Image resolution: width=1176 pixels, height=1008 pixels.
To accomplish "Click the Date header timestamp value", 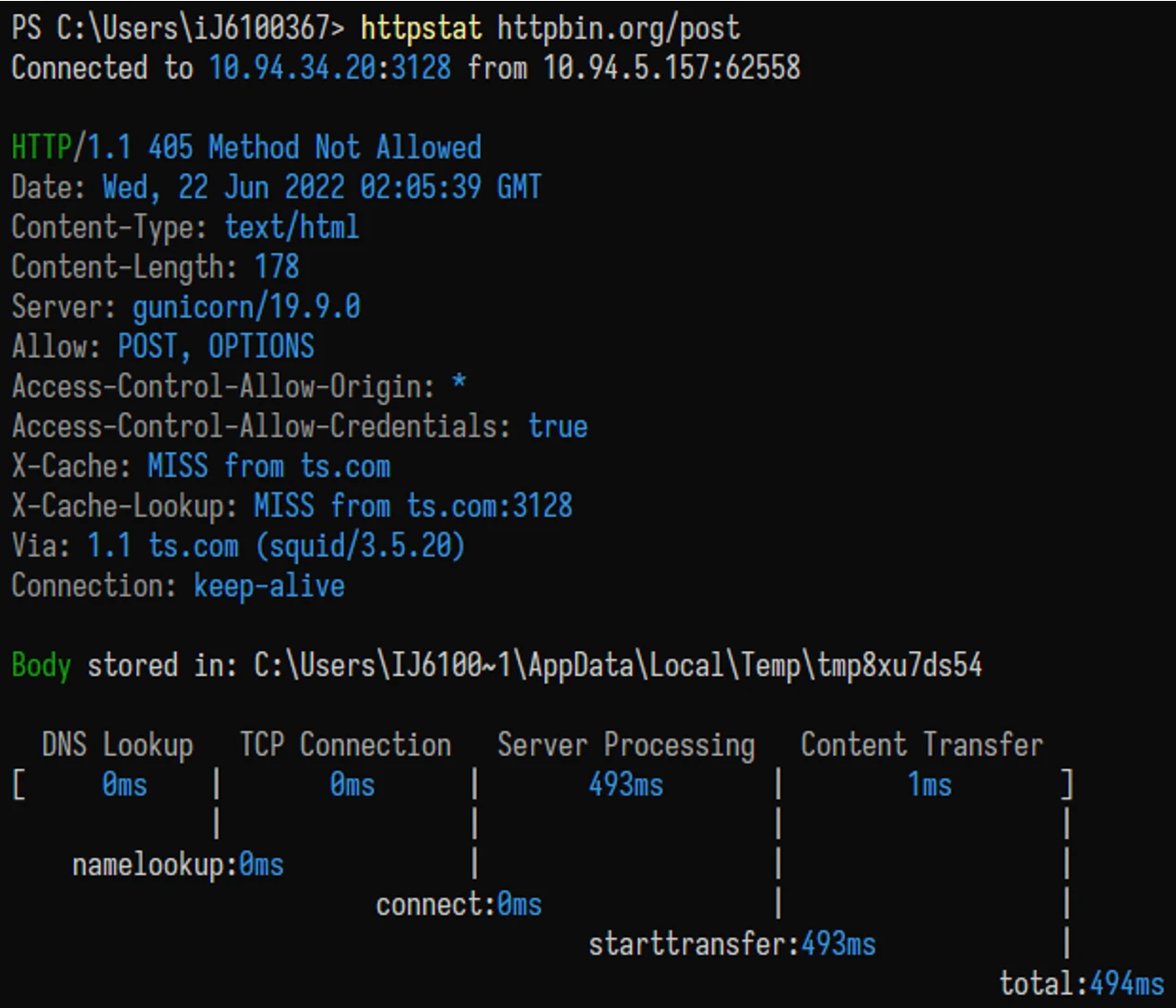I will tap(321, 187).
